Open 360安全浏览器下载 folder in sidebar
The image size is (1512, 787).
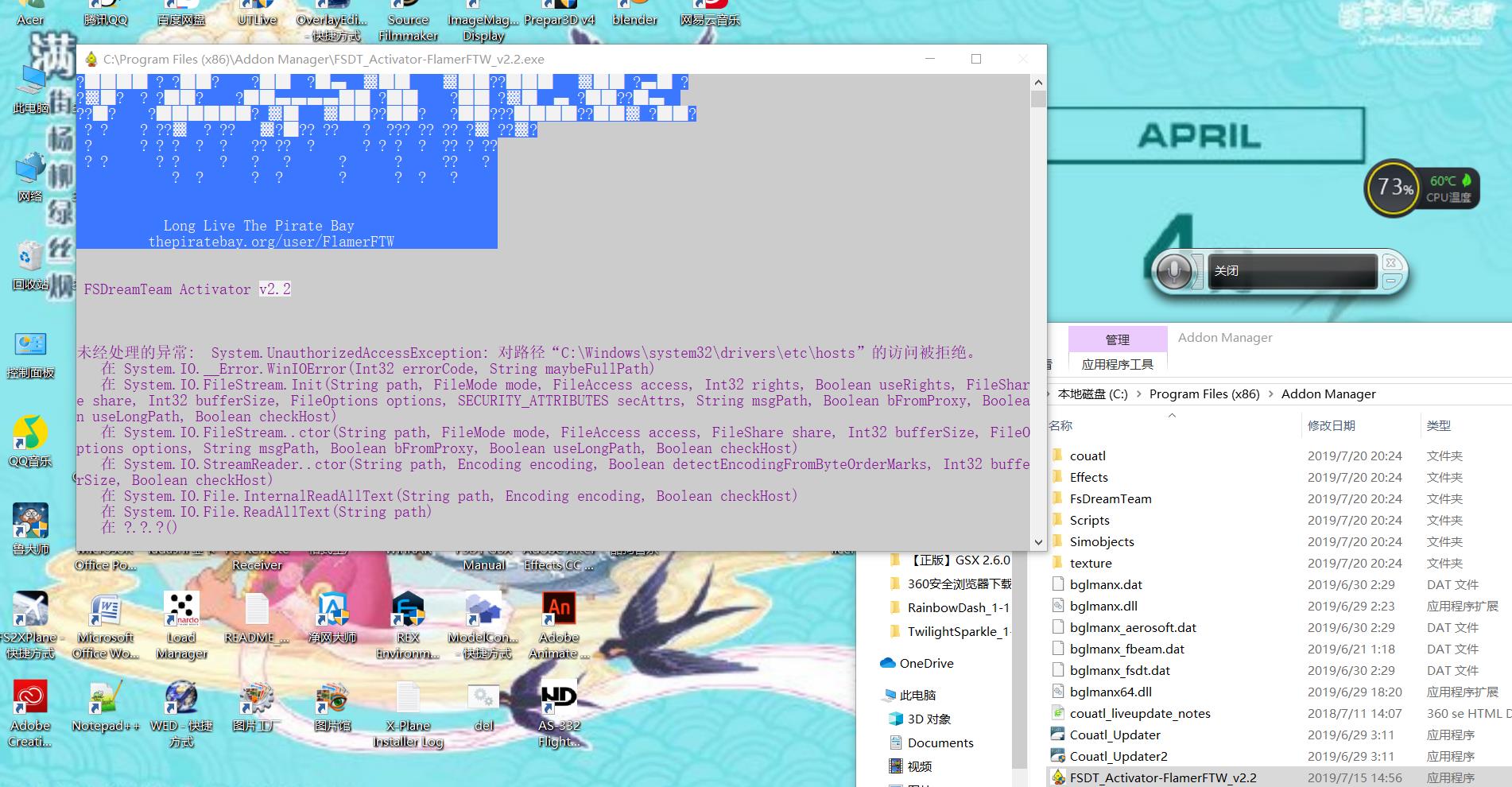tap(959, 583)
